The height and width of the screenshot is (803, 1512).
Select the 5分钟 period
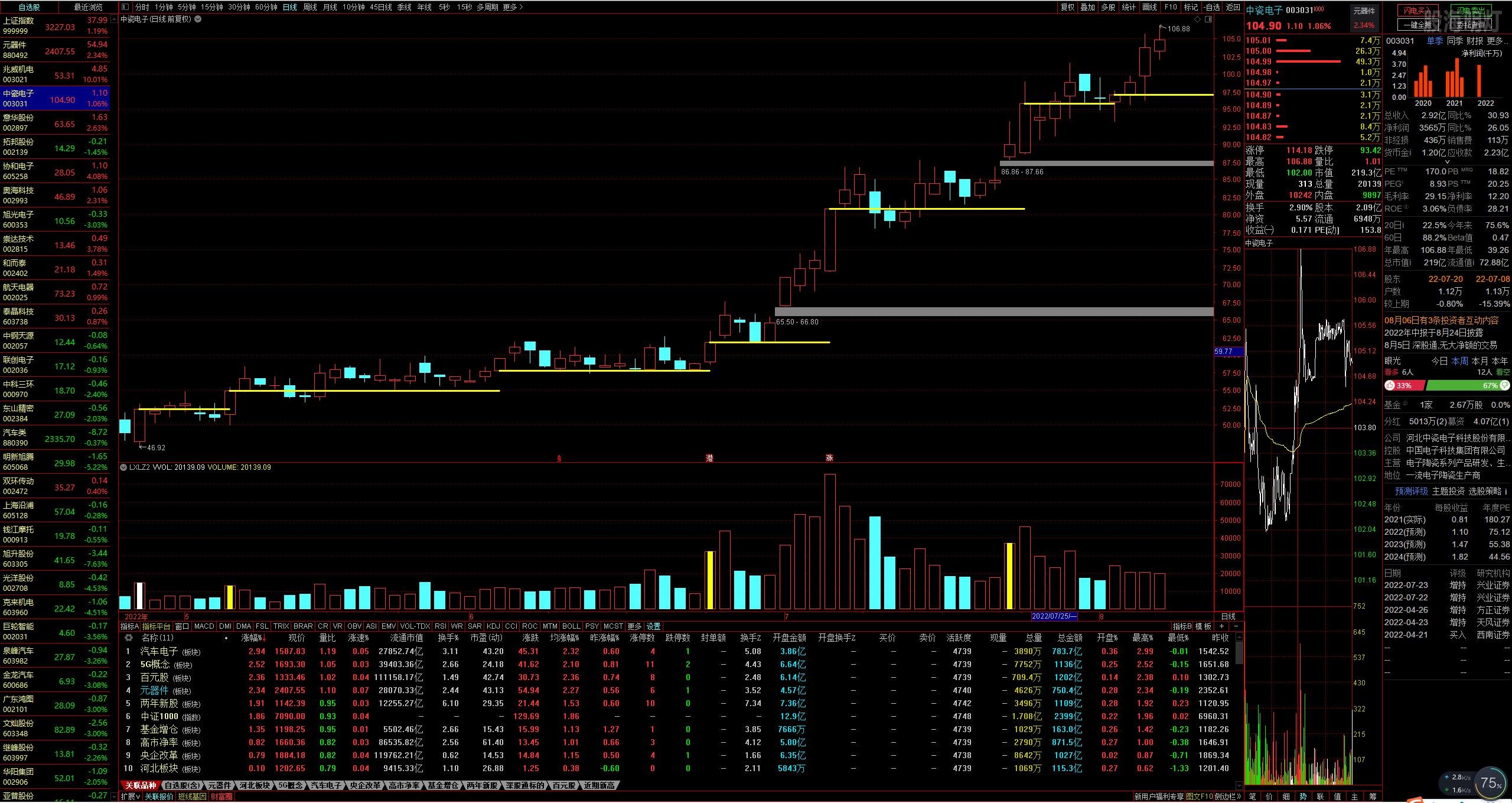186,7
